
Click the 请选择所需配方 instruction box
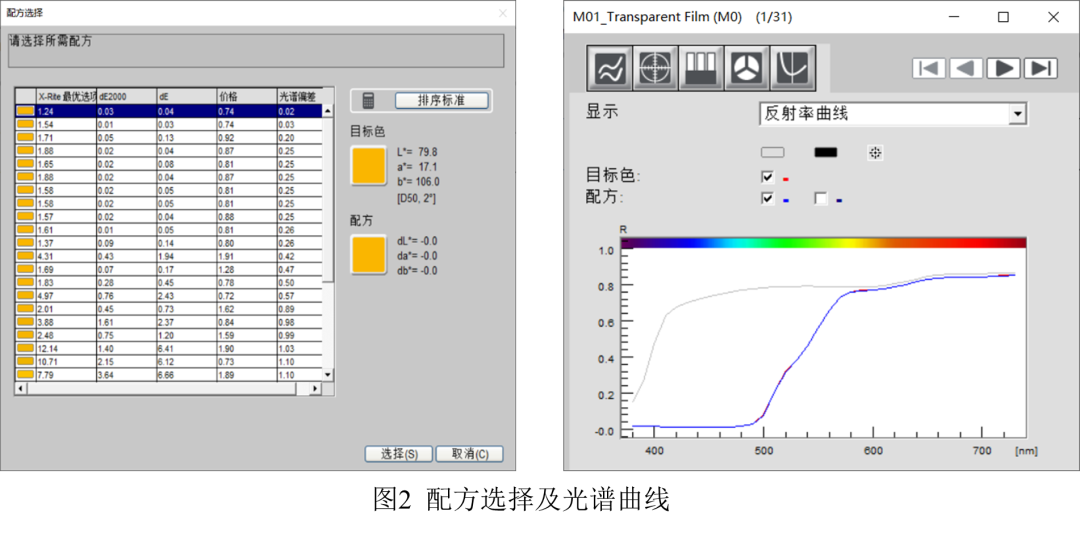click(256, 50)
